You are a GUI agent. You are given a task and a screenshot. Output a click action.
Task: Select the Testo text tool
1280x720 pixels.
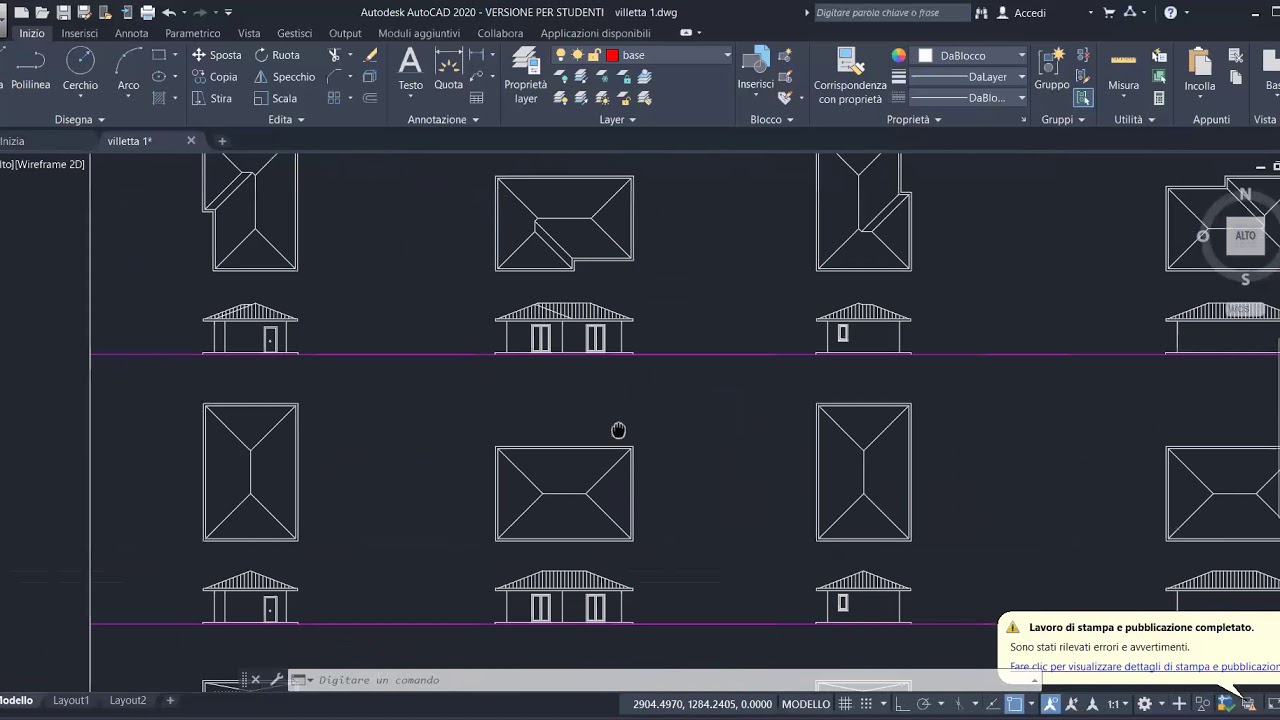tap(410, 70)
